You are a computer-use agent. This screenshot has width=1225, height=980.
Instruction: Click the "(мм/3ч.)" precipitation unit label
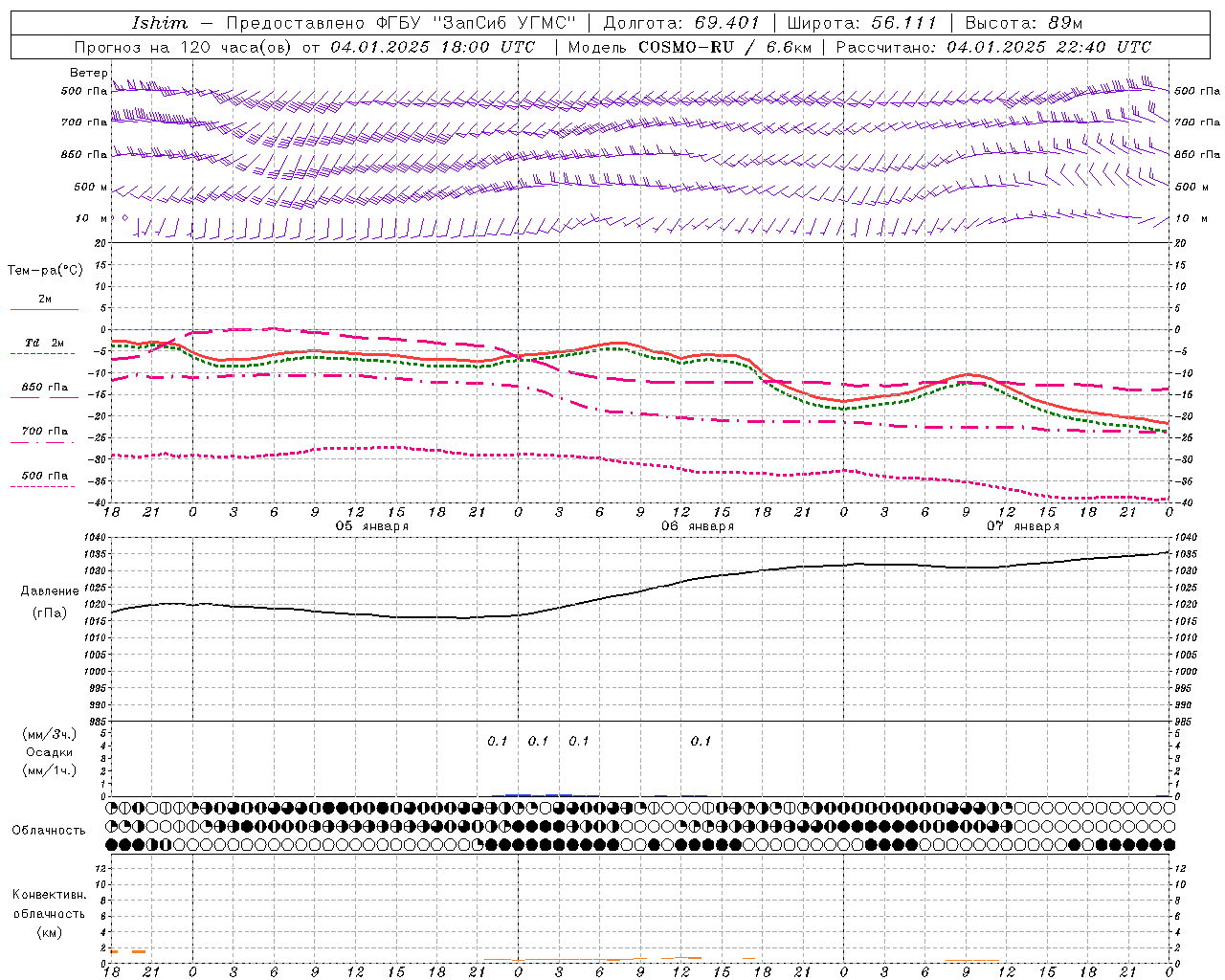tap(50, 734)
